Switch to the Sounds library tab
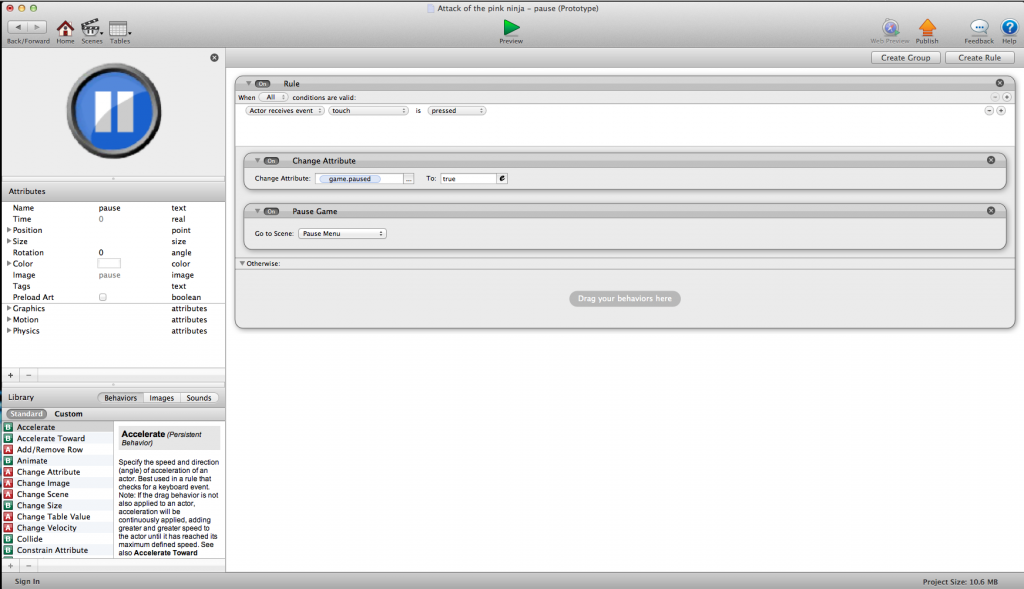This screenshot has width=1024, height=589. pyautogui.click(x=199, y=398)
